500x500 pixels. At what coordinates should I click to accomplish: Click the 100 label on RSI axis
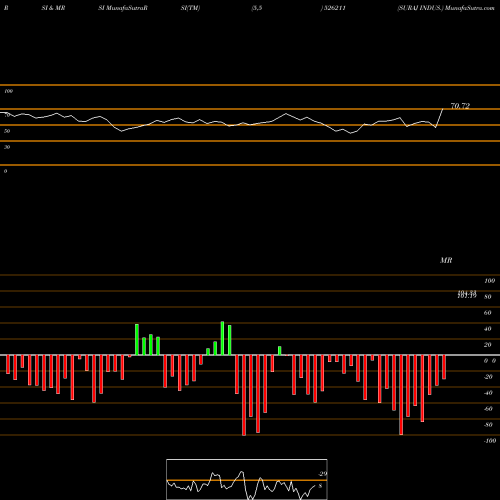(x=8, y=91)
